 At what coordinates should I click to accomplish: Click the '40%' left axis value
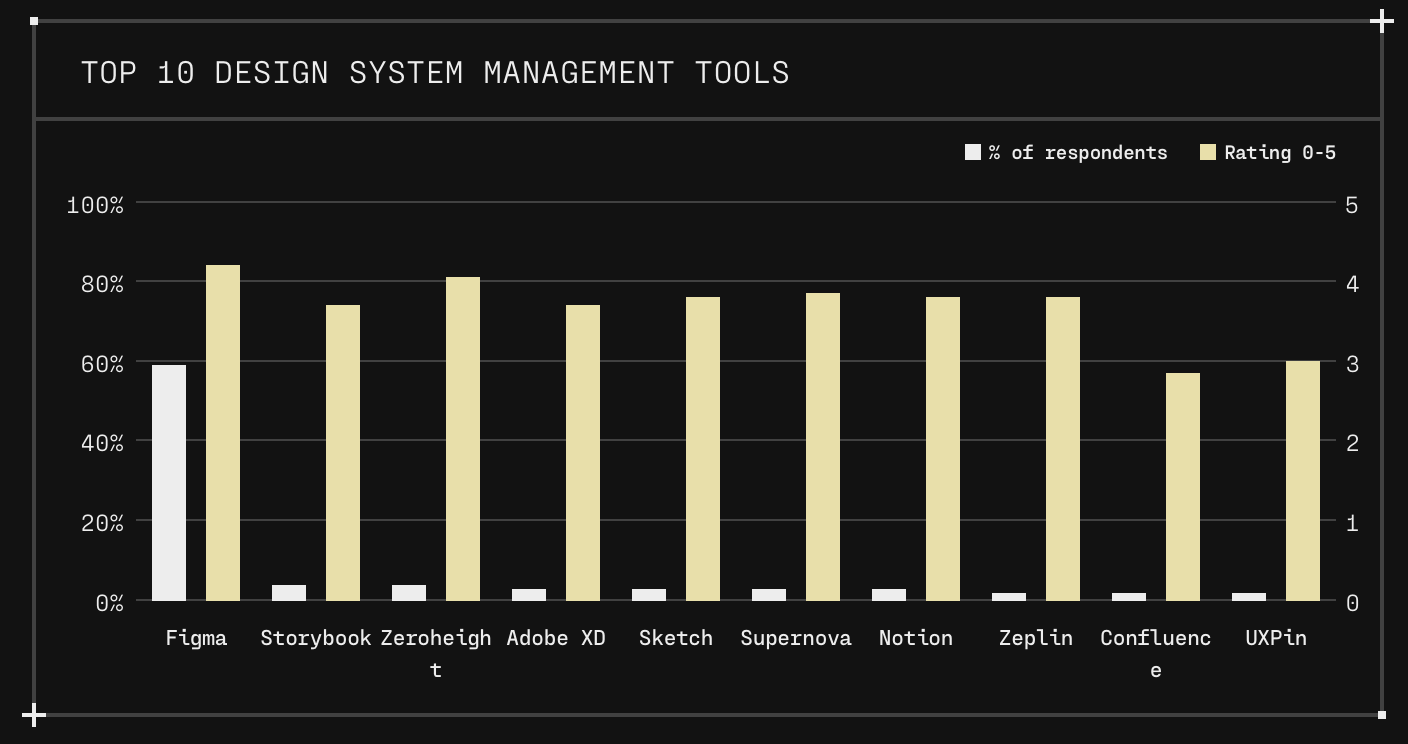pyautogui.click(x=102, y=442)
